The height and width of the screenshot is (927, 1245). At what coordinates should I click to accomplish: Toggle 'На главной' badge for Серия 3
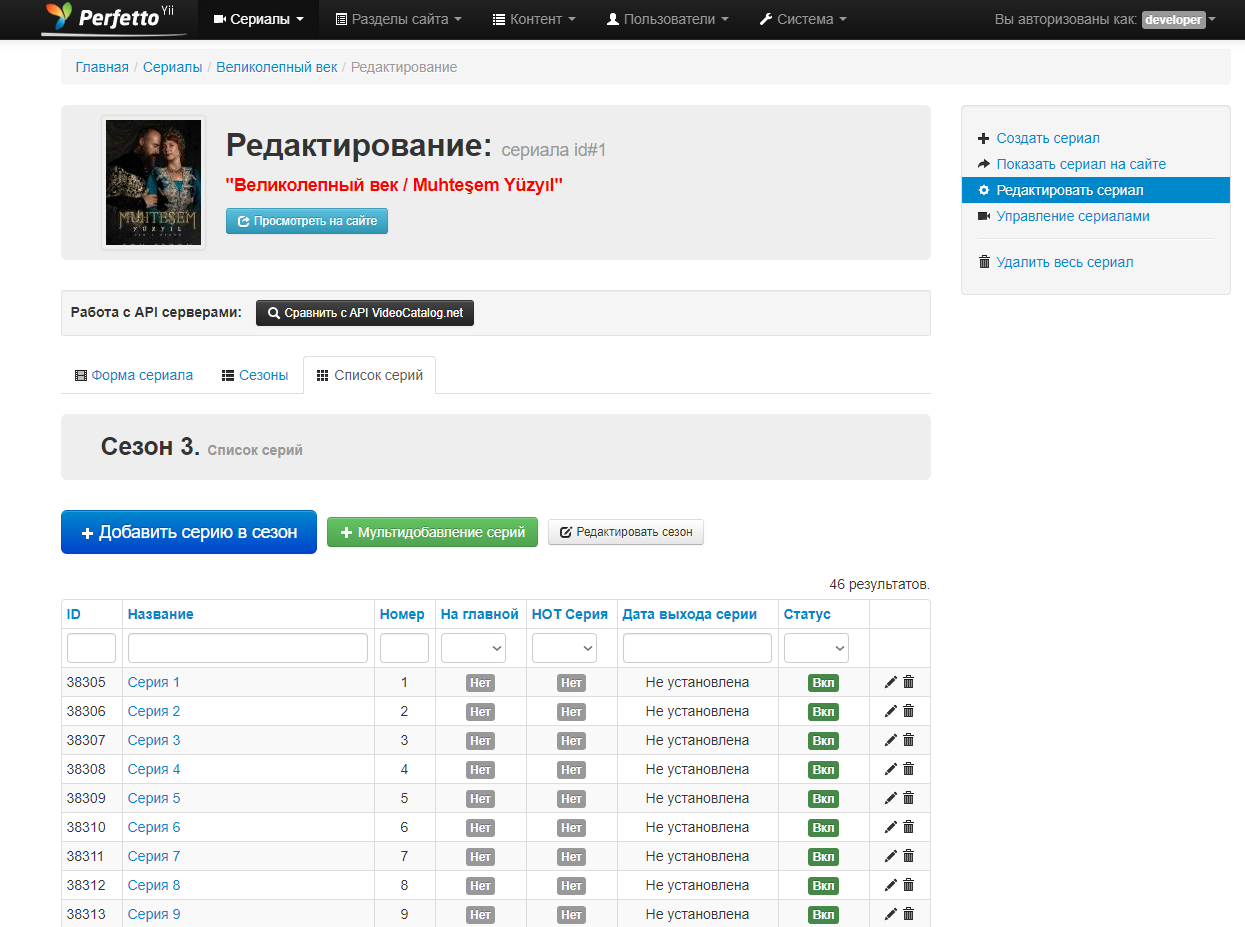(x=480, y=741)
